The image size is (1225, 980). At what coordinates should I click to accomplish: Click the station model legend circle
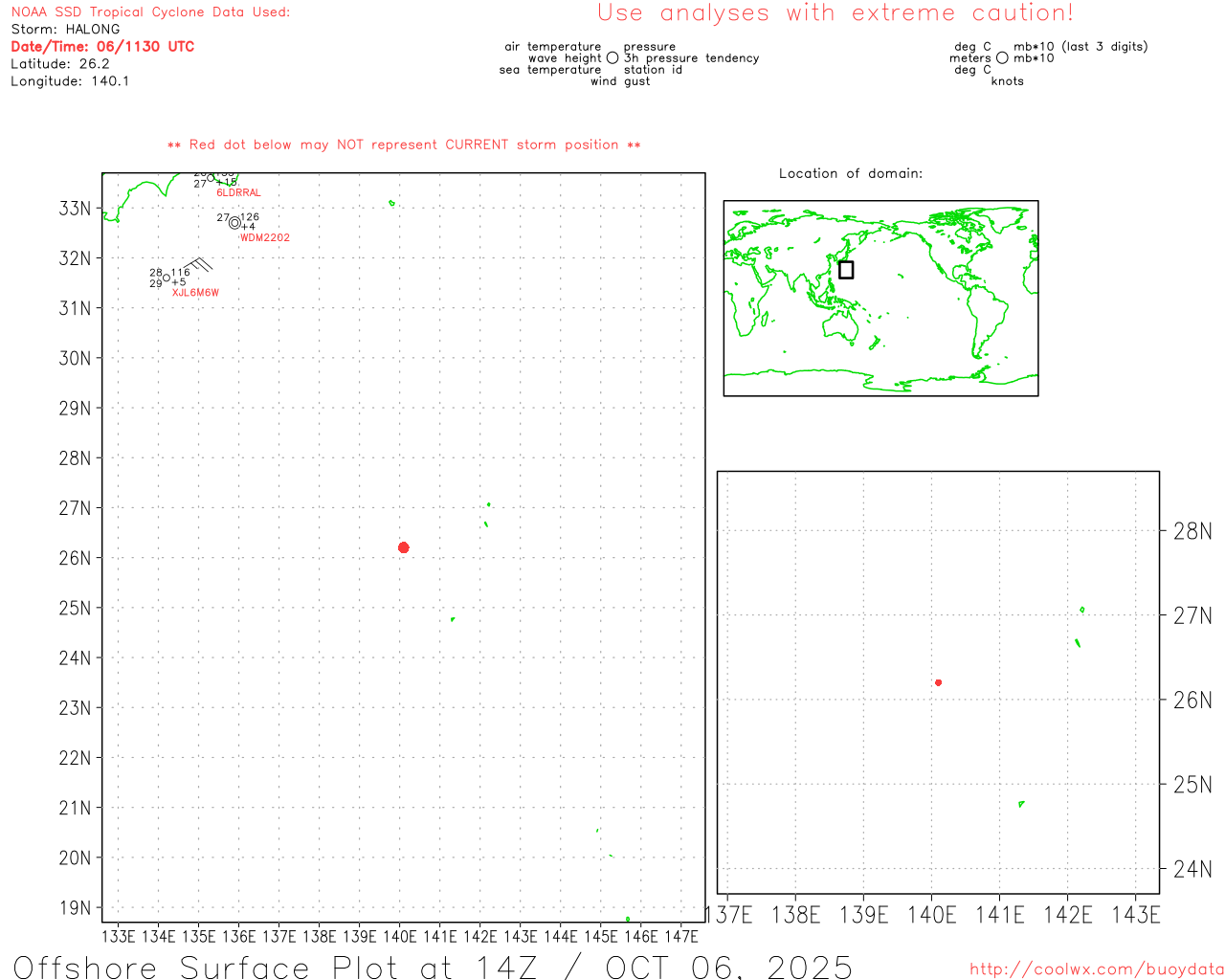click(x=612, y=58)
